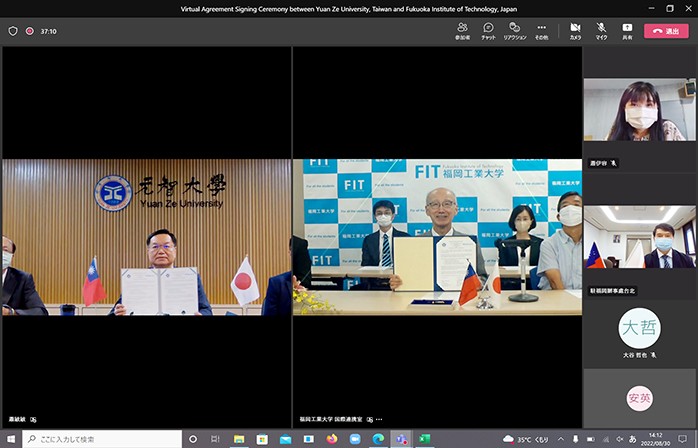Image resolution: width=698 pixels, height=448 pixels.
Task: Open the battery status icon
Action: click(x=590, y=439)
